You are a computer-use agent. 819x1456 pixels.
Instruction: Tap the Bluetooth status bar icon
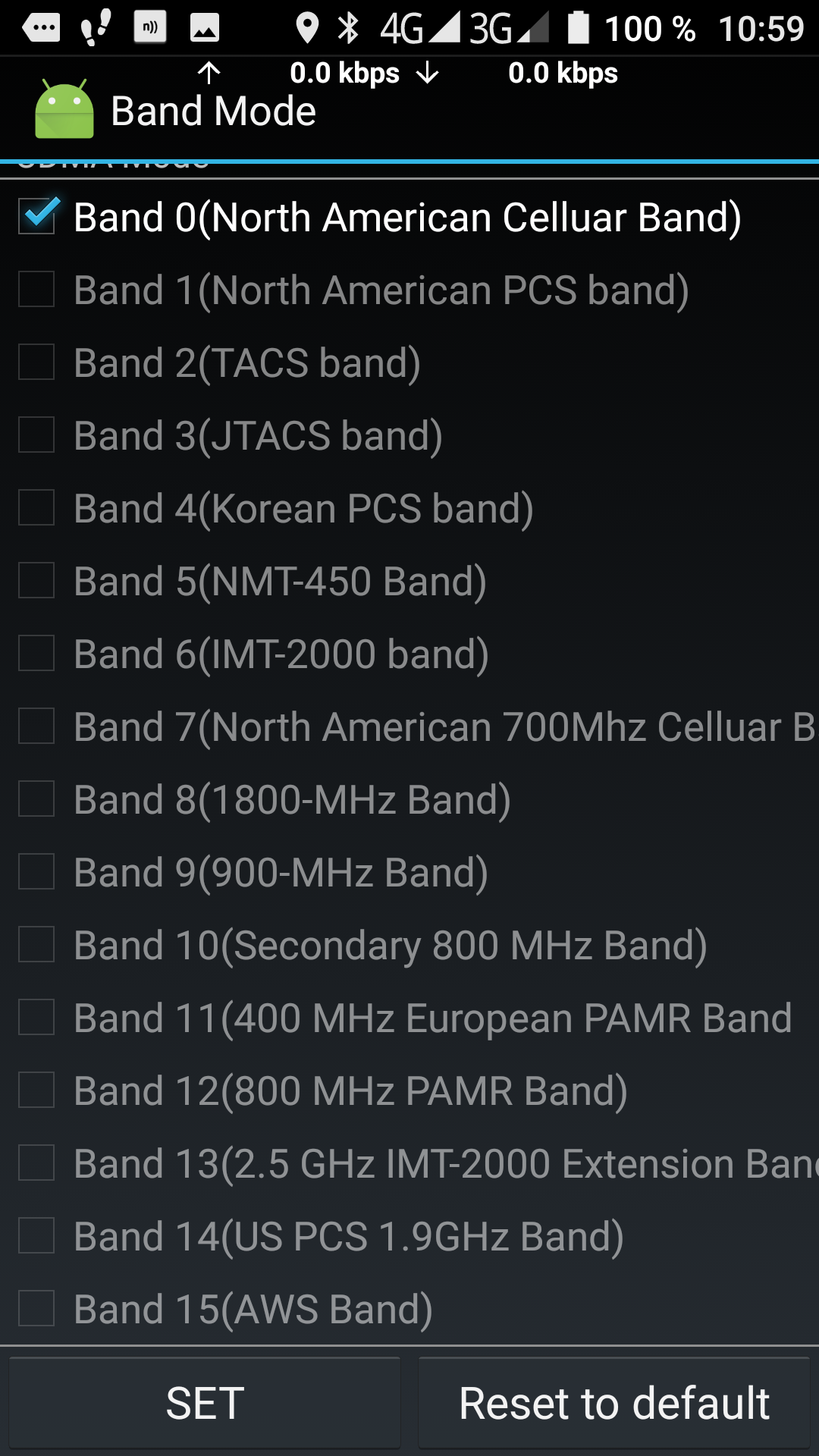coord(348,28)
